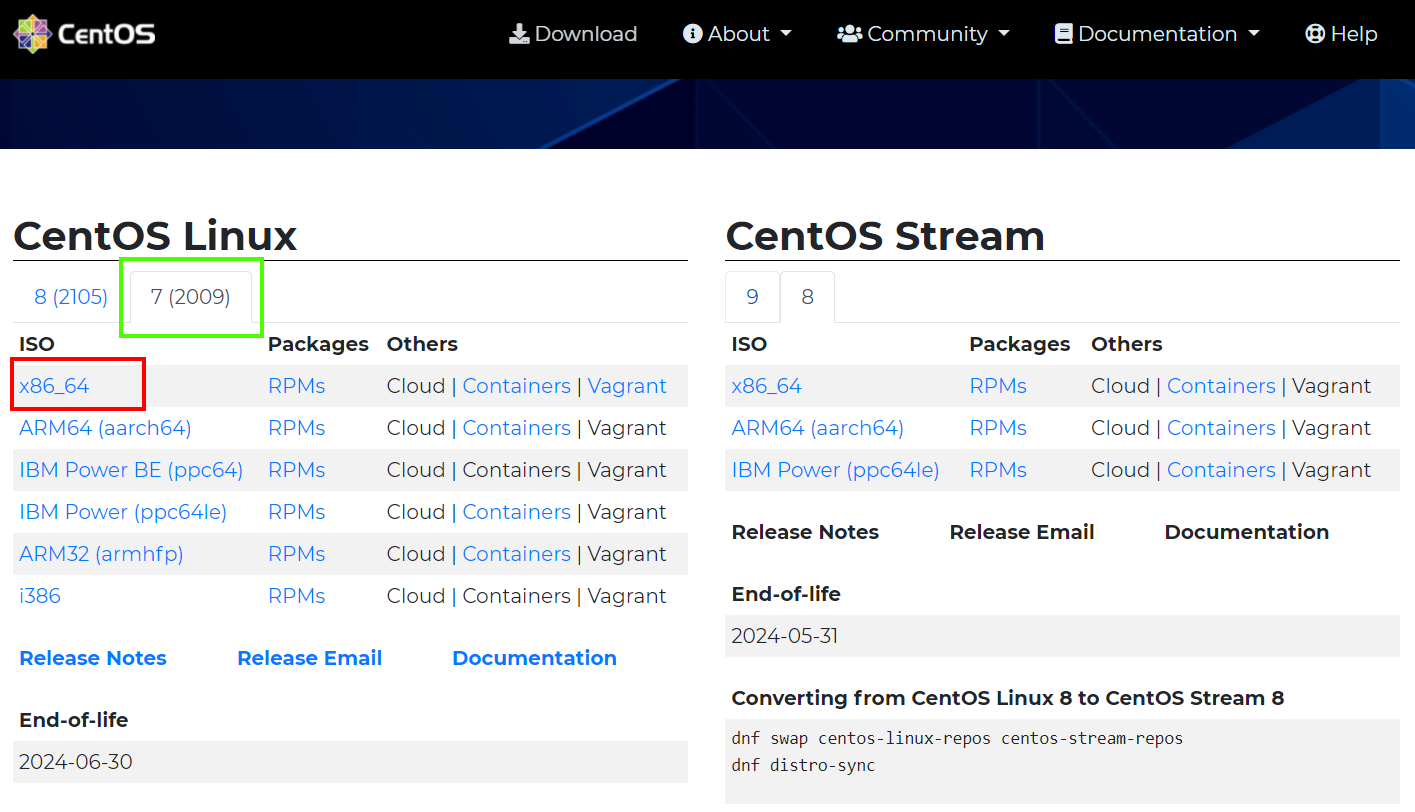The width and height of the screenshot is (1415, 812).
Task: Click the Download icon in navbar
Action: (x=519, y=34)
